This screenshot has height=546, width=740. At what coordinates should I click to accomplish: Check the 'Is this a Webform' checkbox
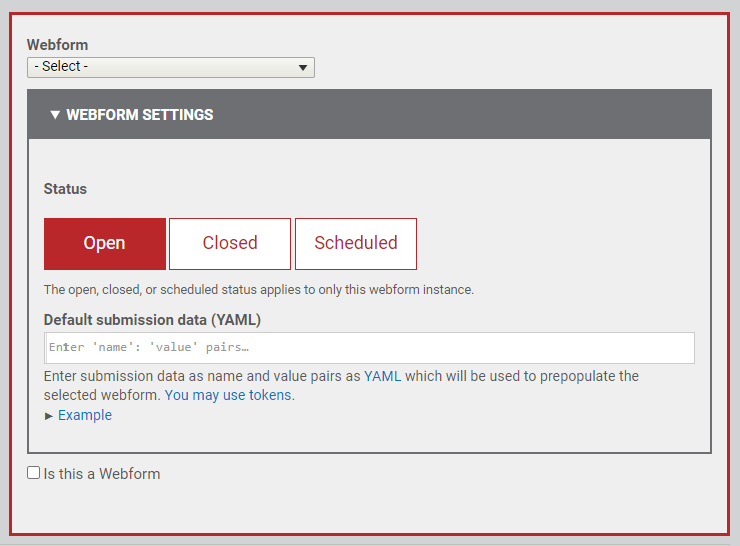[x=34, y=473]
